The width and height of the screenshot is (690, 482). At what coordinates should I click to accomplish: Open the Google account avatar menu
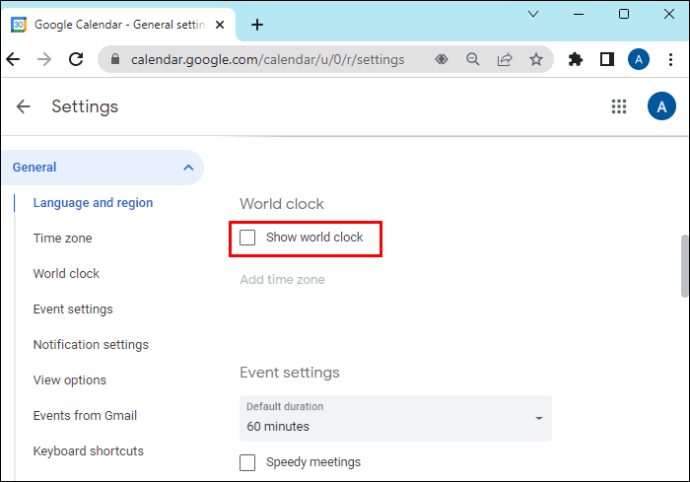(661, 106)
